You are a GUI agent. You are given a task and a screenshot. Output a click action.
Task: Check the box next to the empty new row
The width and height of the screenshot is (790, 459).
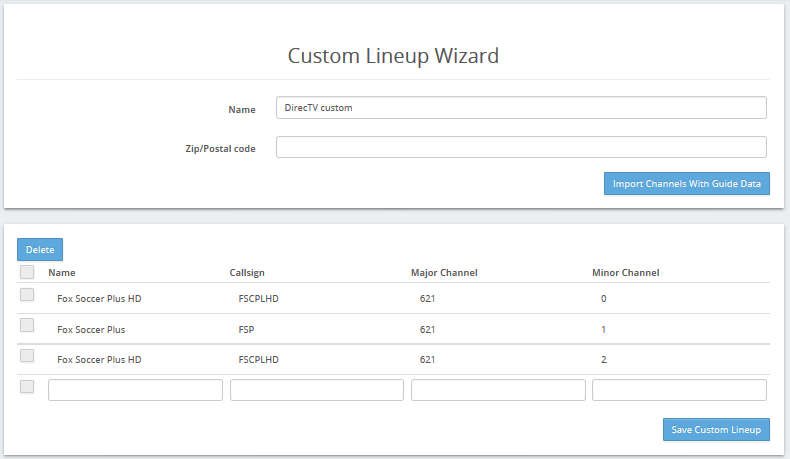27,386
